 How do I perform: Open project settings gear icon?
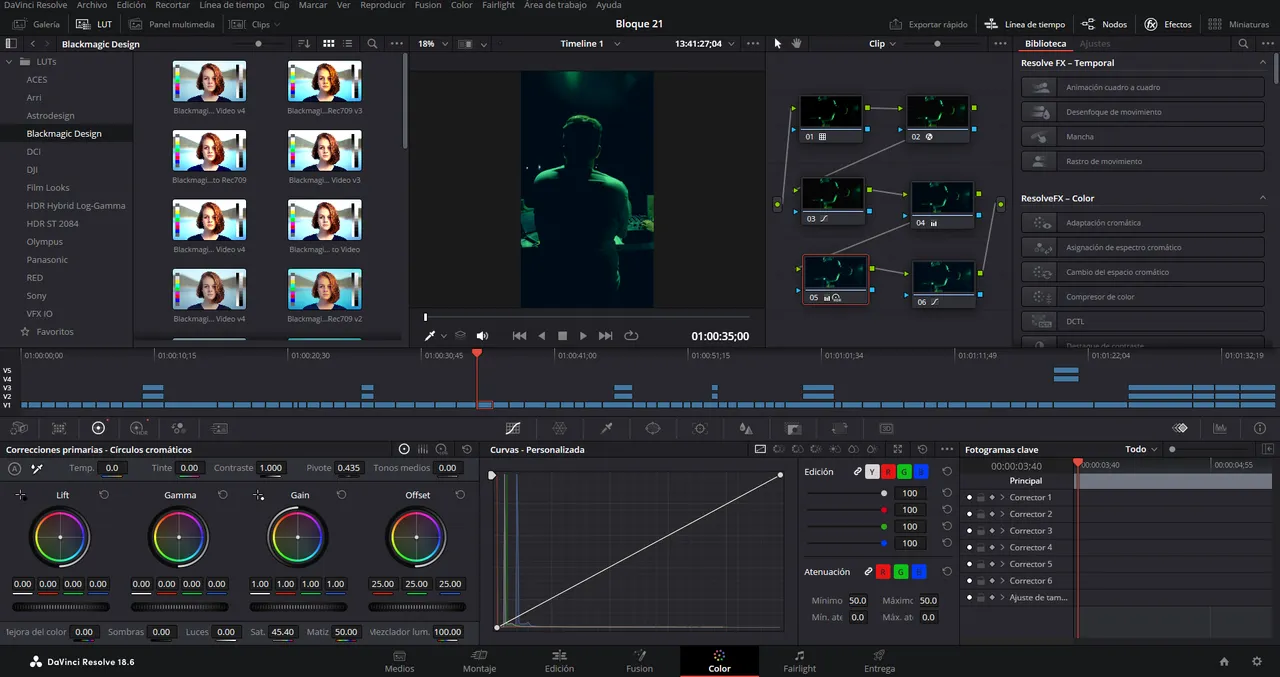point(1257,662)
